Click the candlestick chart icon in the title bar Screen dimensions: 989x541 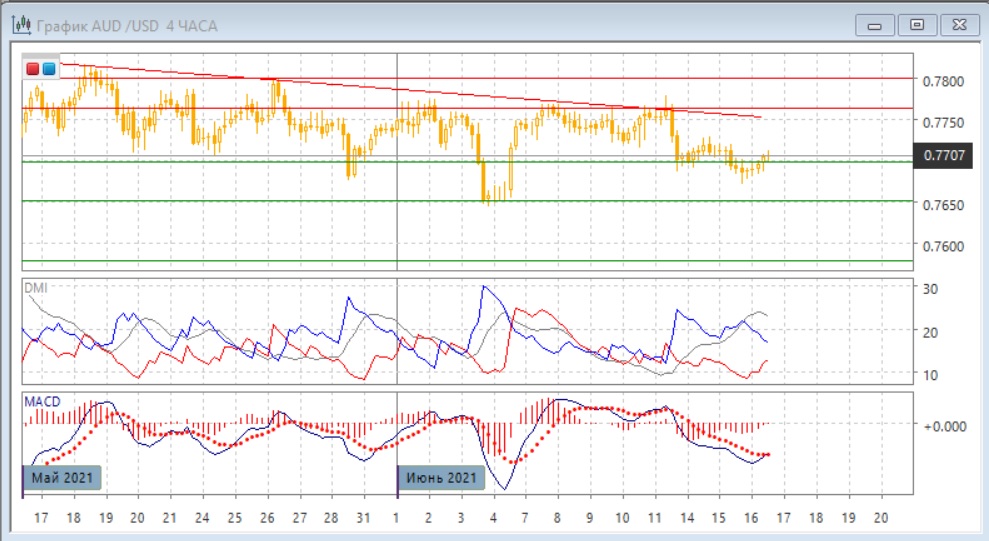pos(18,25)
